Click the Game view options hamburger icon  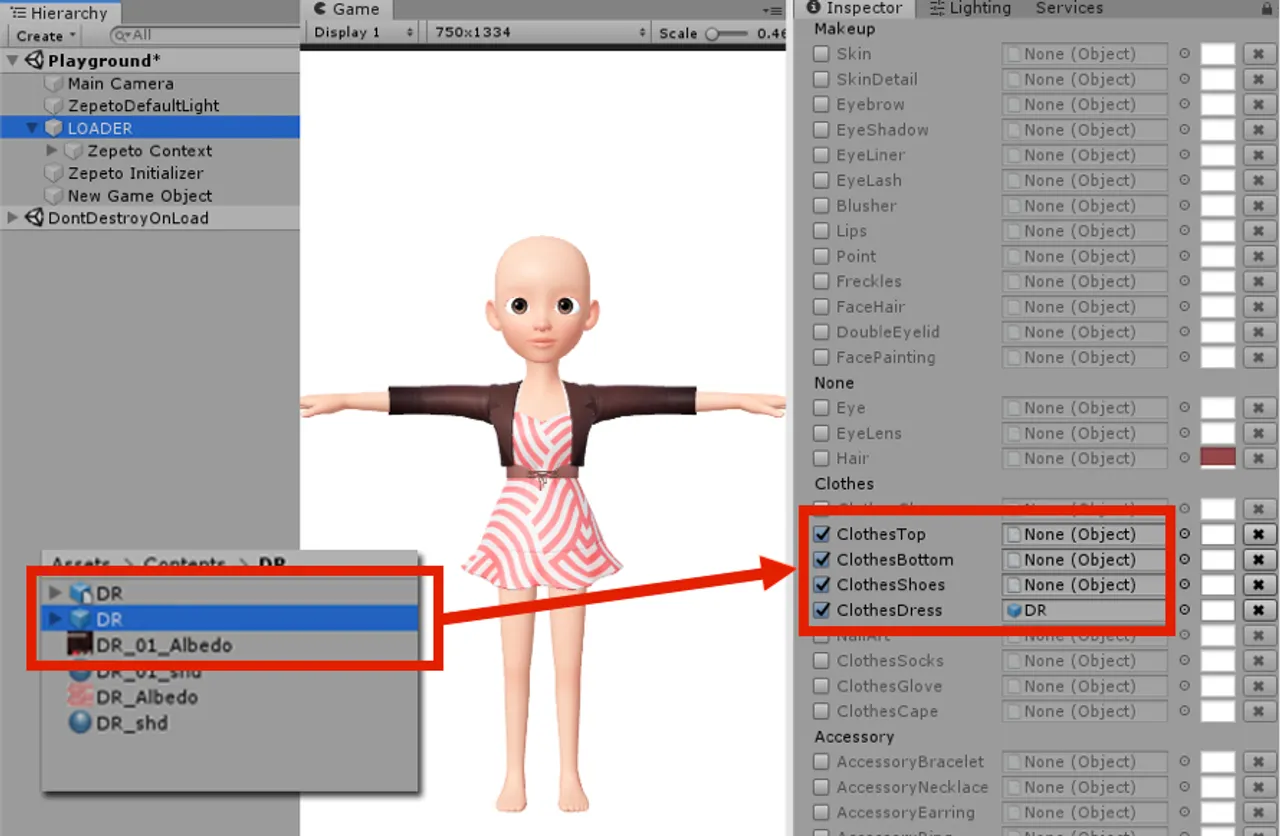point(773,10)
